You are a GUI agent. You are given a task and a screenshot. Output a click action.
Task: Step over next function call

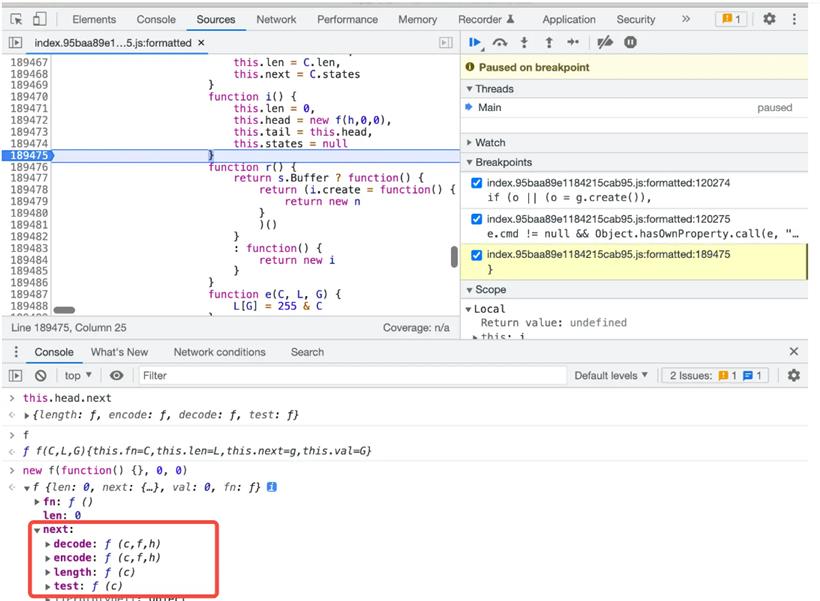coord(500,43)
